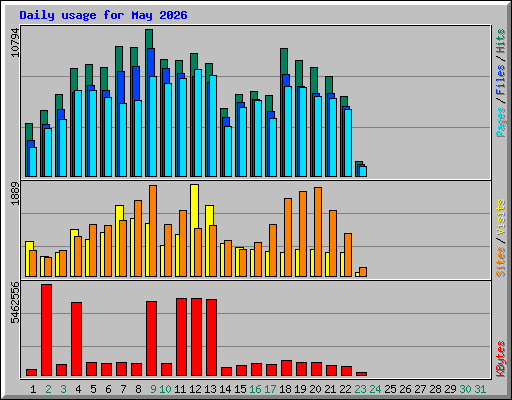Viewport: 512px width, 400px height.
Task: Click green day label 30
Action: pos(465,389)
